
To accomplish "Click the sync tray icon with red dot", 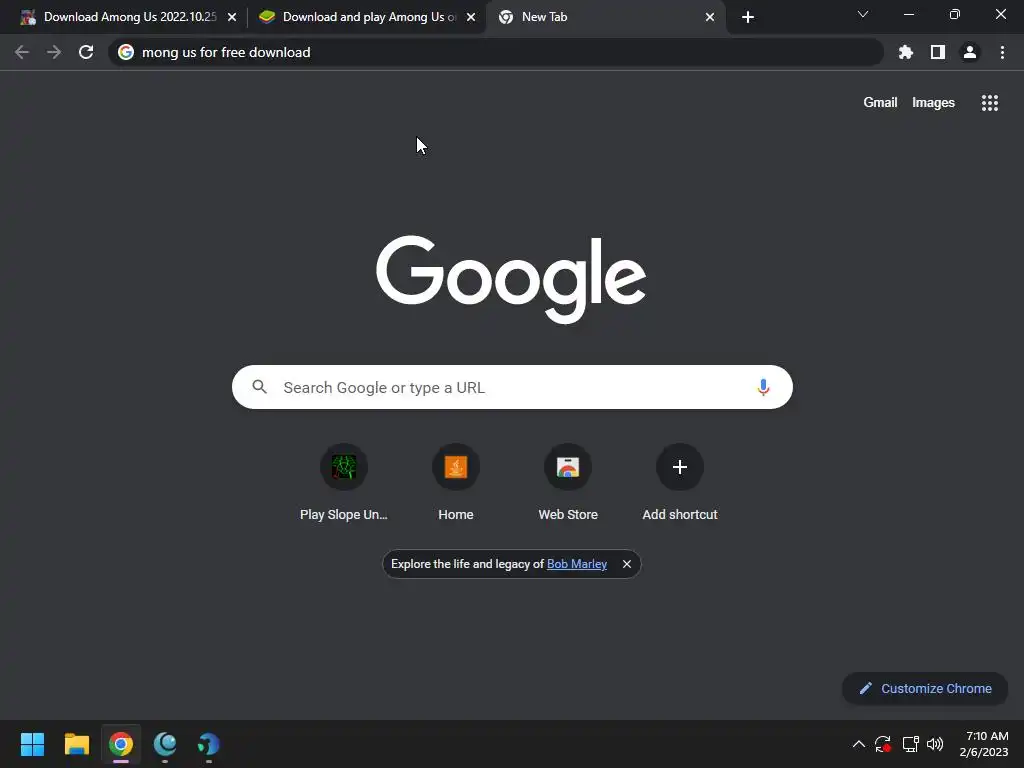I will 883,744.
